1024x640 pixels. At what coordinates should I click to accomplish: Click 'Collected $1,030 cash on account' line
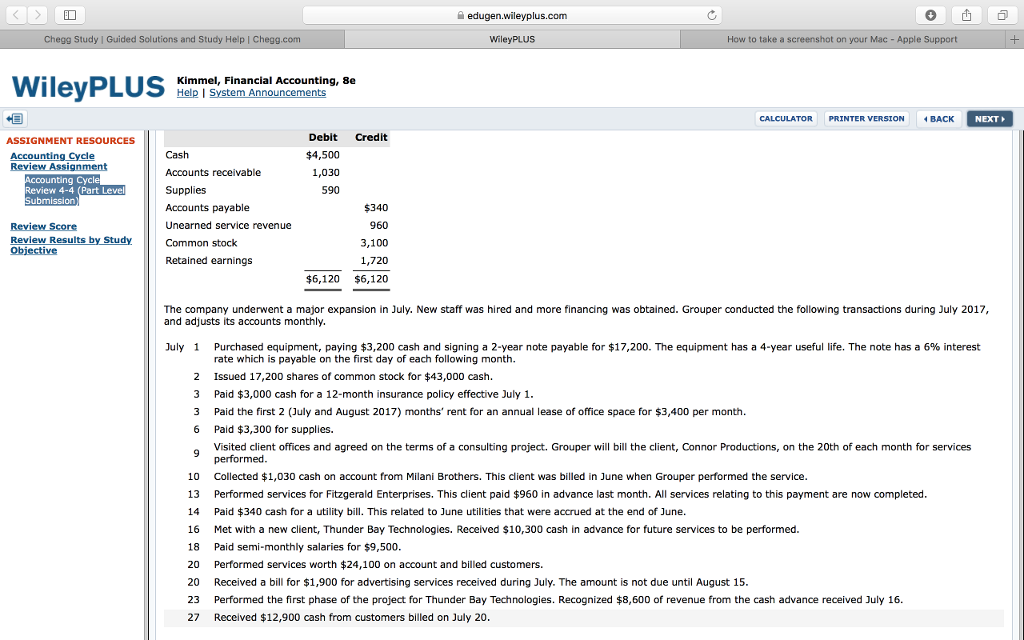511,477
